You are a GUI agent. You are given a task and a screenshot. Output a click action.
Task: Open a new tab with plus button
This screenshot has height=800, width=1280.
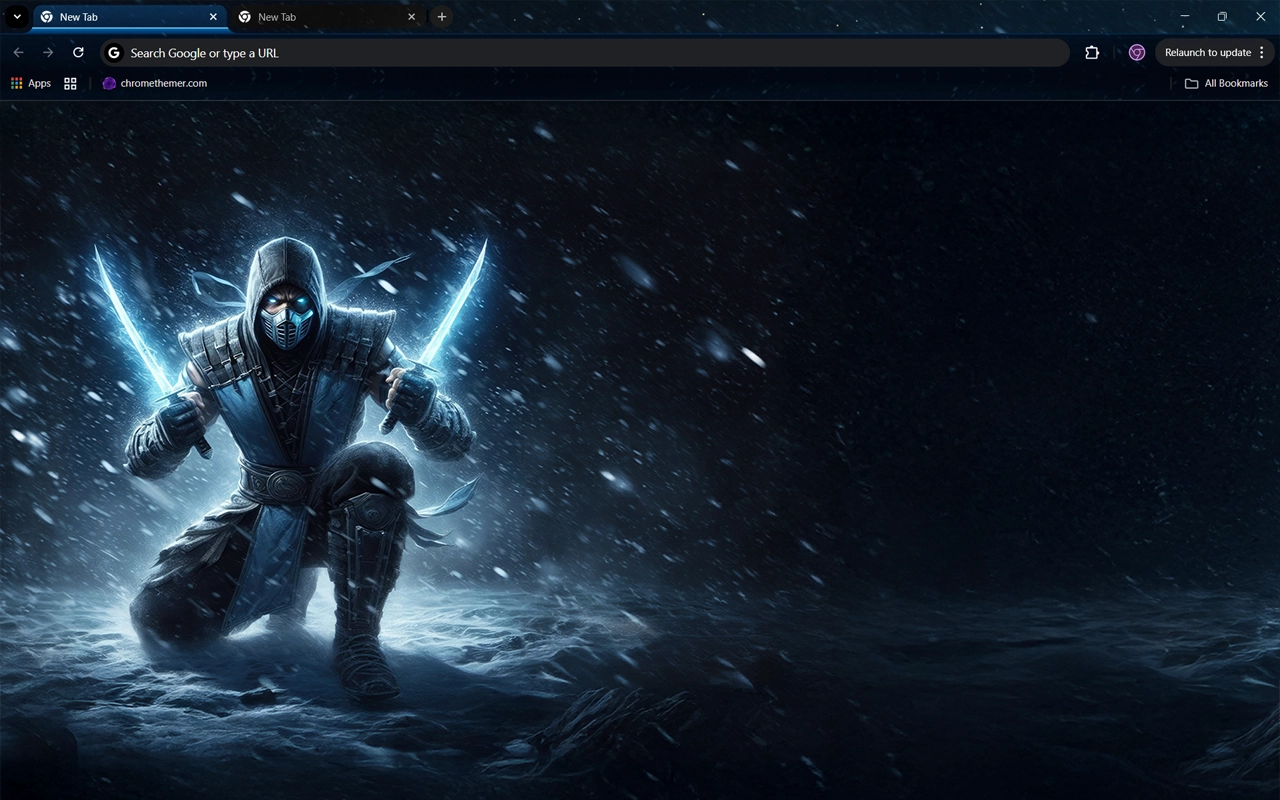coord(442,17)
